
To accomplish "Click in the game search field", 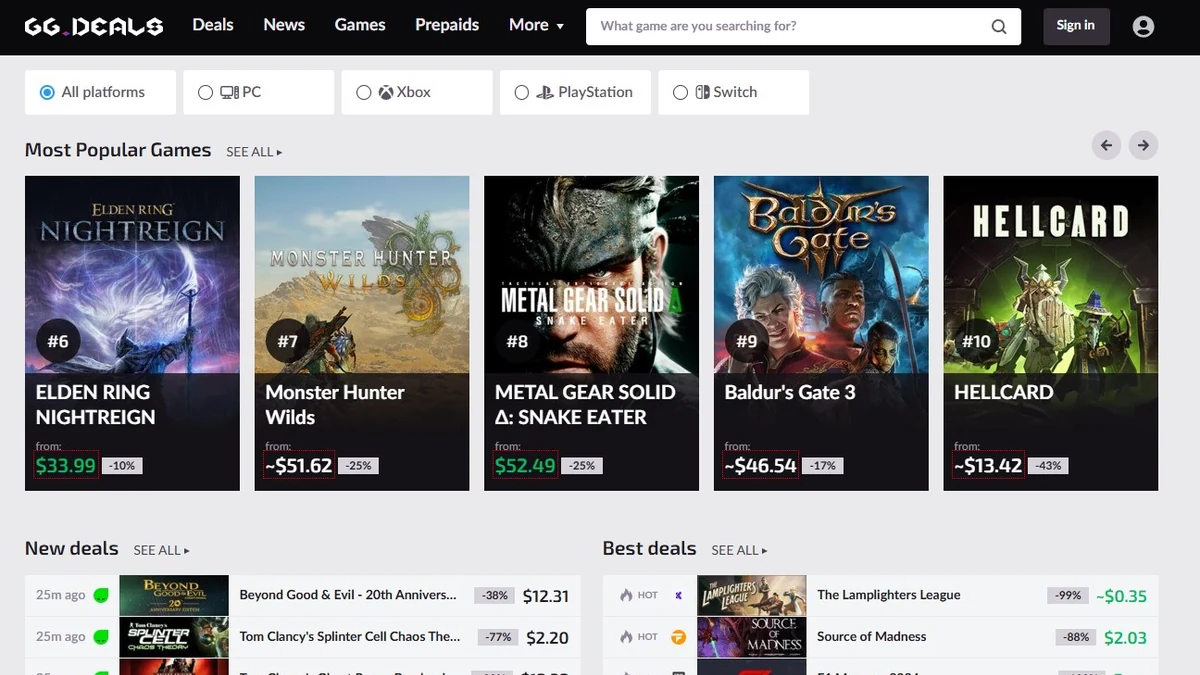I will pos(790,27).
